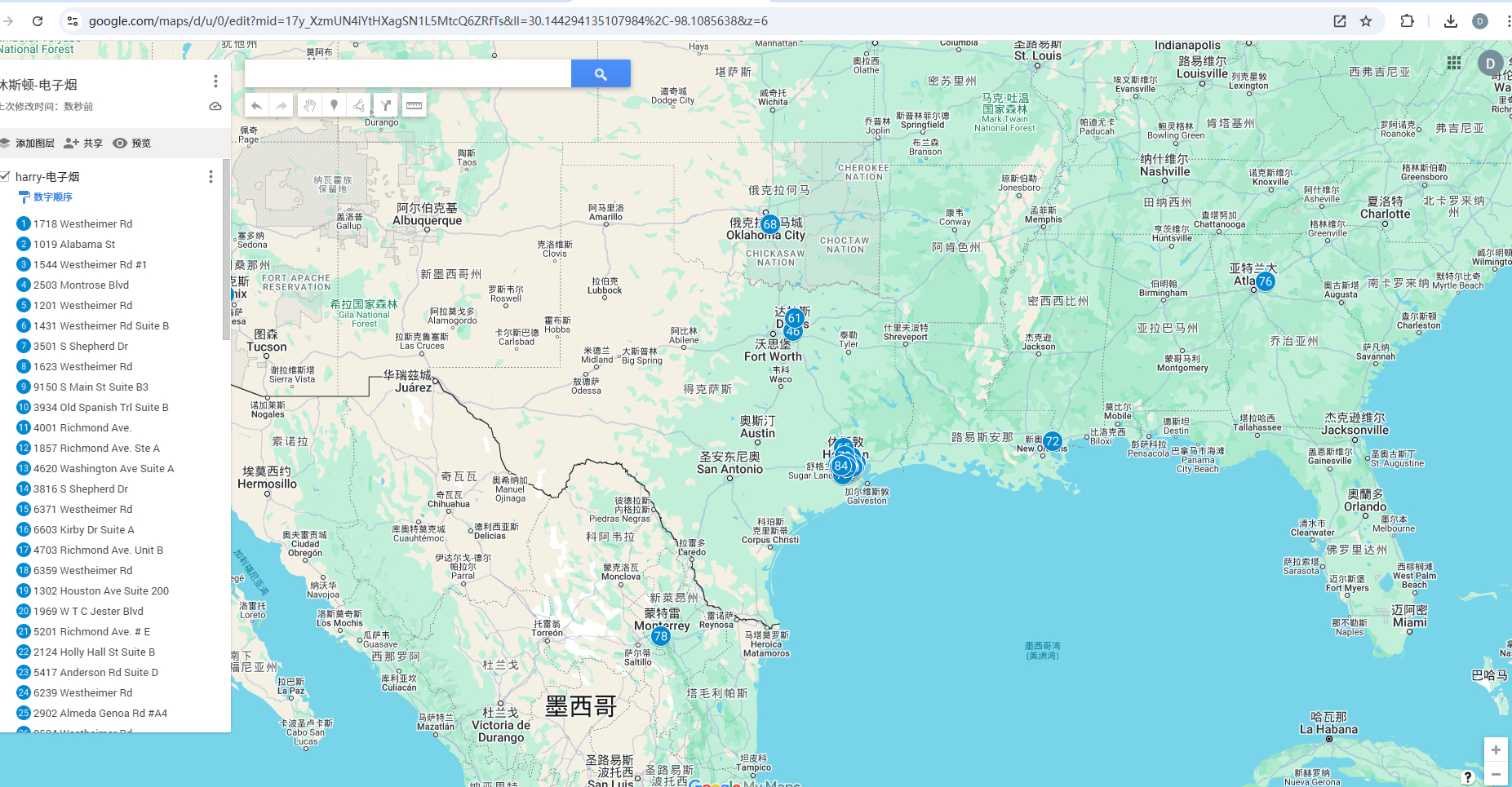Image resolution: width=1512 pixels, height=787 pixels.
Task: Select the hand pan tool
Action: point(309,105)
